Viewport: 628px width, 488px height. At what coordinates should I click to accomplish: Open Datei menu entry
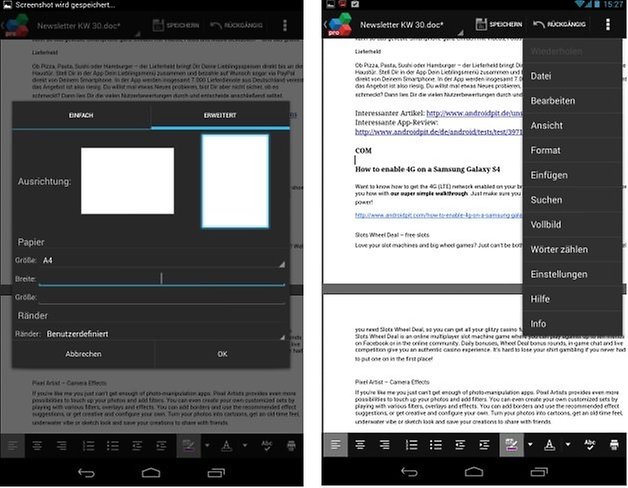573,76
